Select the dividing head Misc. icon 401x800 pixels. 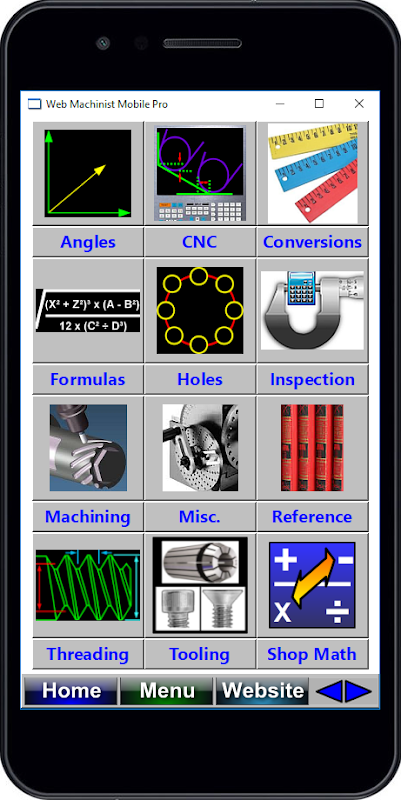(200, 447)
